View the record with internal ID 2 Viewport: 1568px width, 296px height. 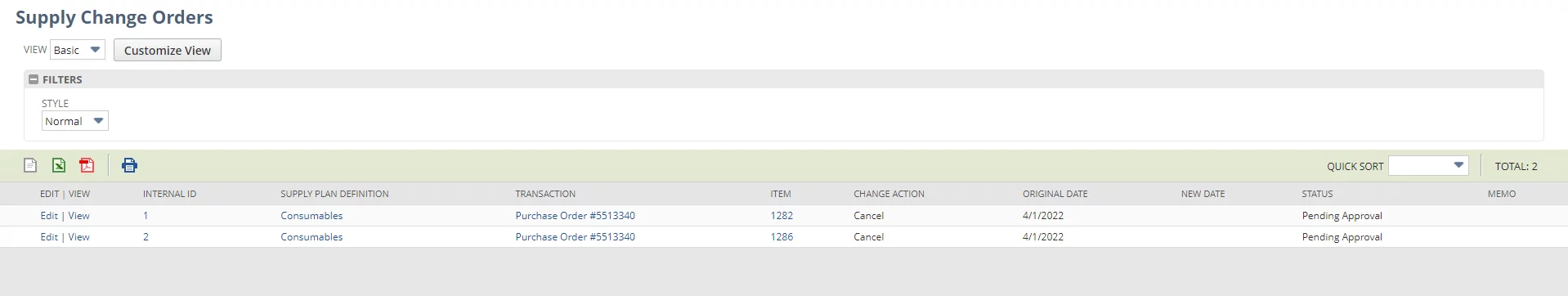(79, 237)
